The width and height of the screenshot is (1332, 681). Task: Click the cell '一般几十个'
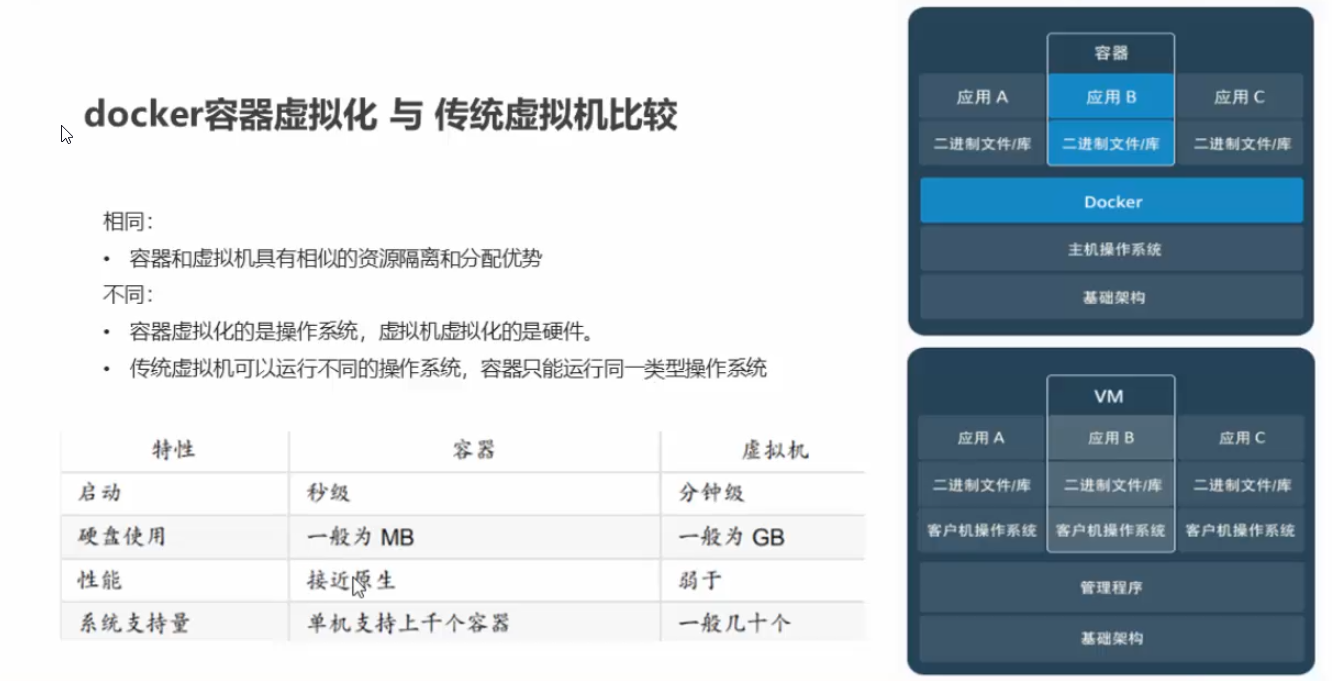pos(735,623)
